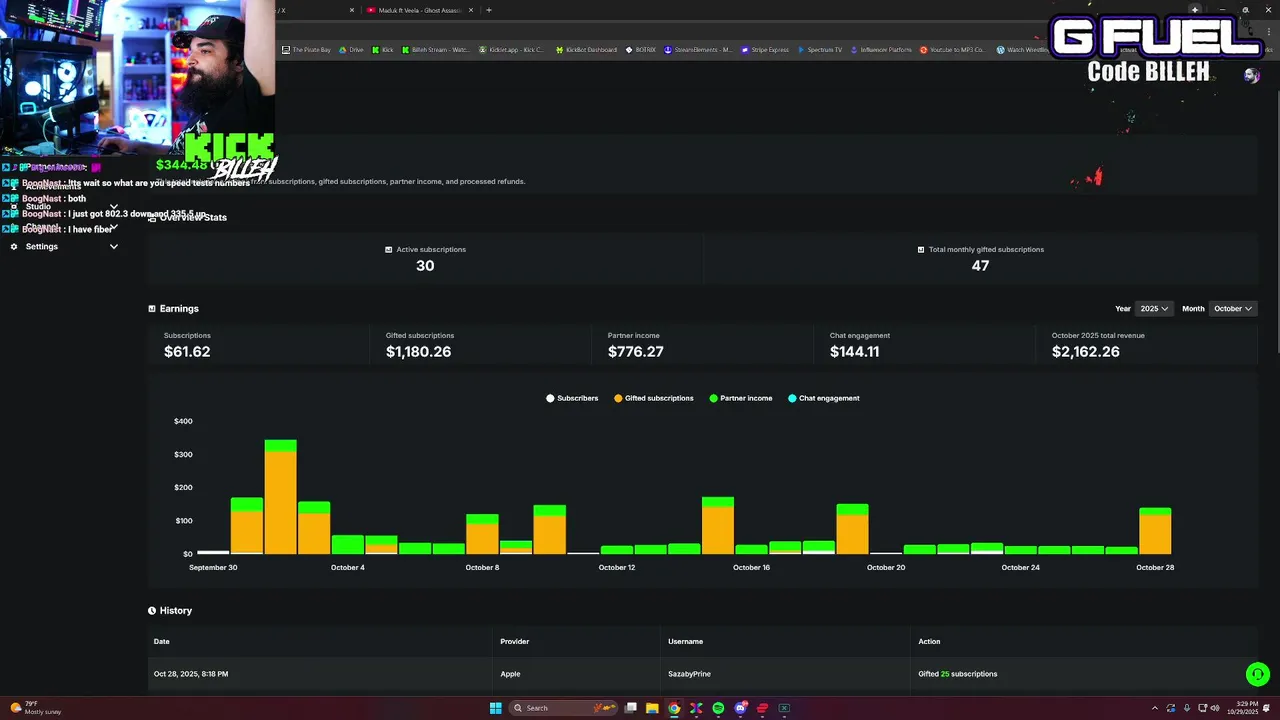The image size is (1280, 720).
Task: Click the green support chat bubble
Action: point(1257,674)
